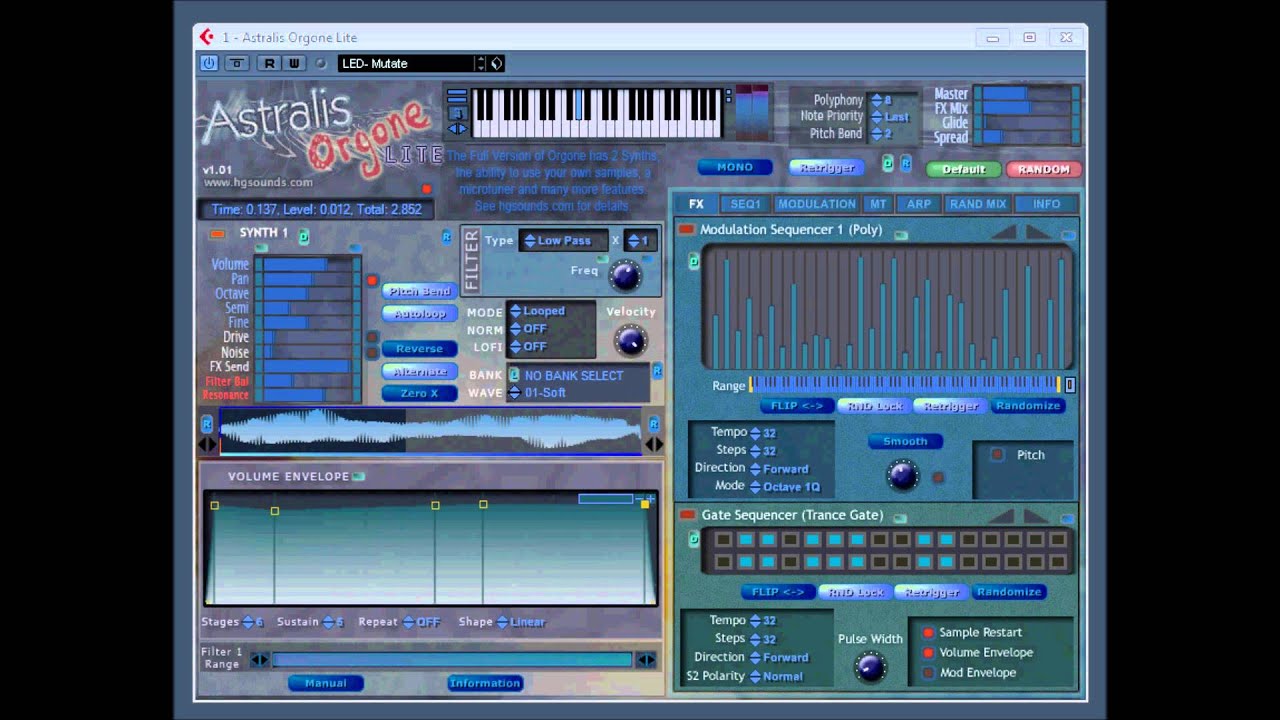Switch to the FX tab

(696, 204)
